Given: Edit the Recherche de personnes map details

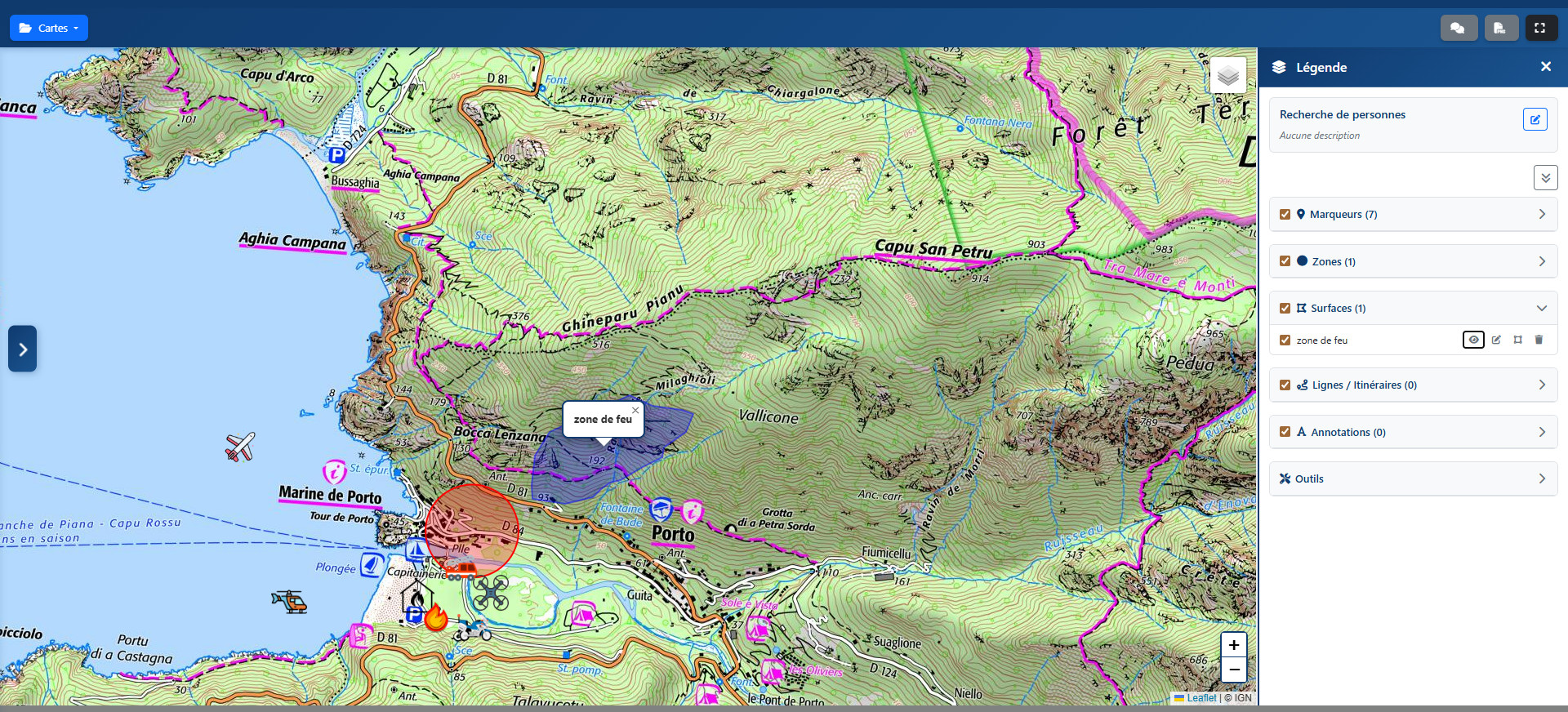Looking at the screenshot, I should 1535,119.
